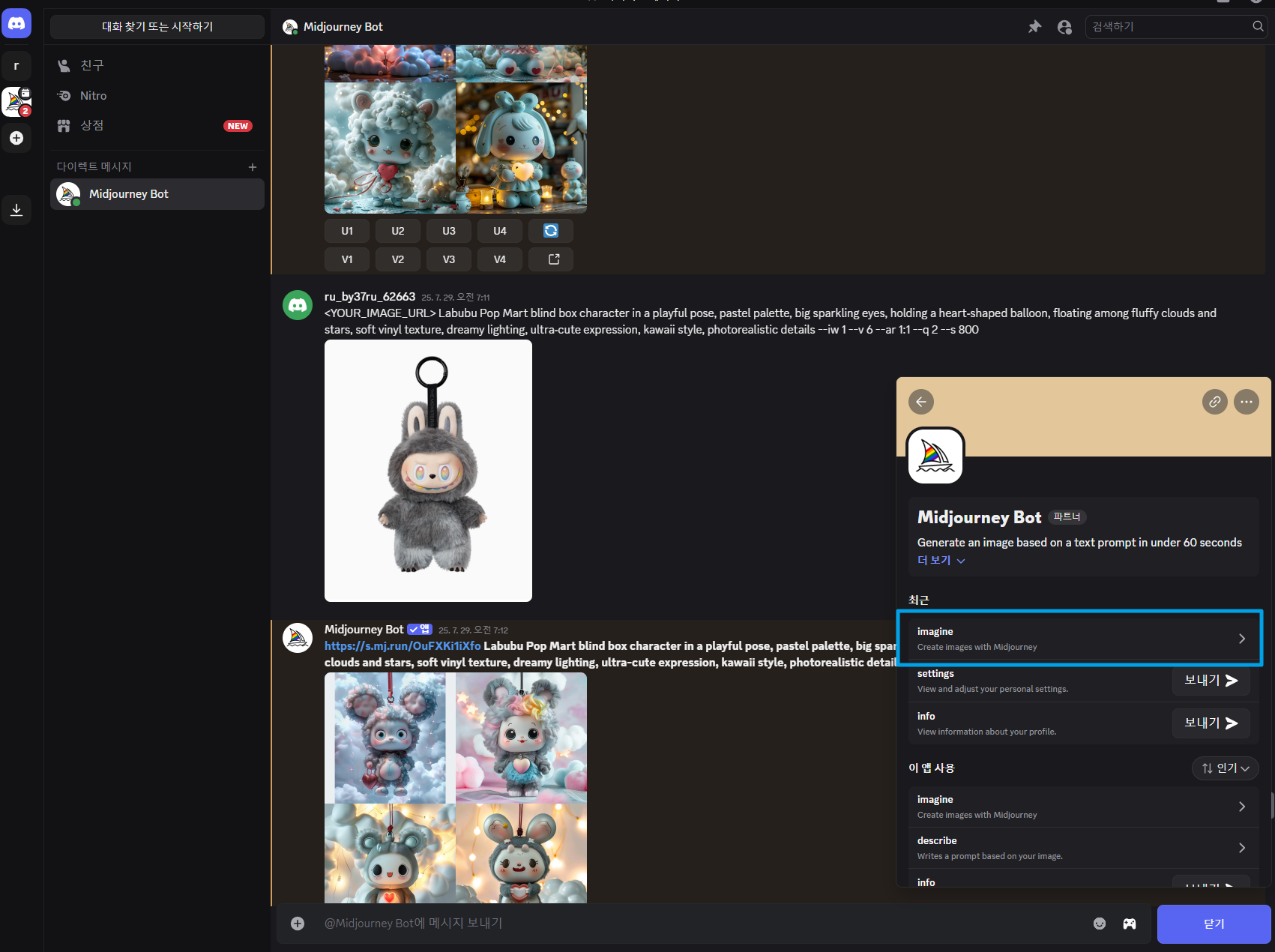
Task: Click the bot panel scrollbar
Action: (1272, 806)
